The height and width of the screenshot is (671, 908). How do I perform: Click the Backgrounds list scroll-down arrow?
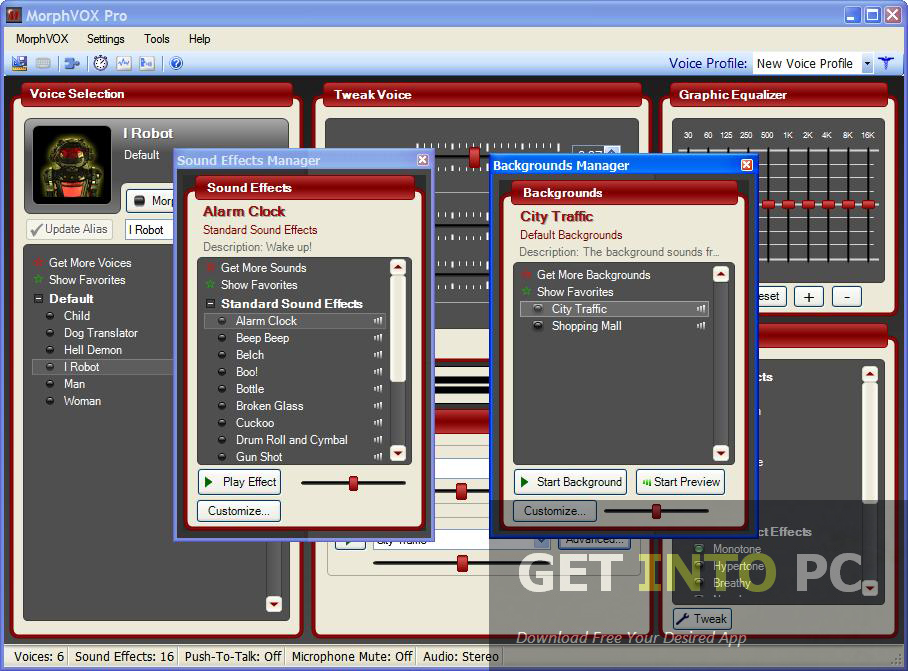[x=720, y=453]
